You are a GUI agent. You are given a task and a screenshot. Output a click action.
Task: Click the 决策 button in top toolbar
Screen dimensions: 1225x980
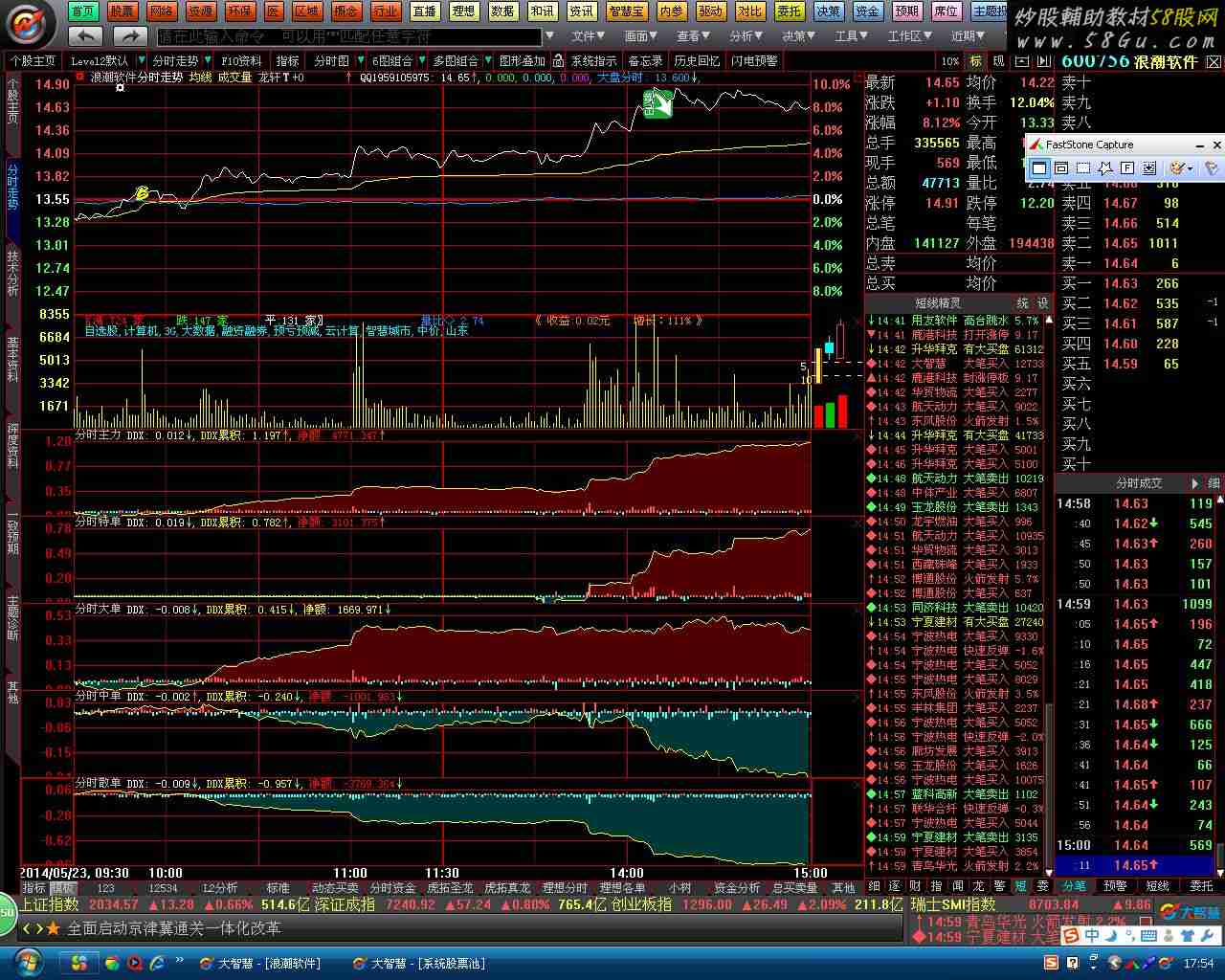pyautogui.click(x=828, y=11)
